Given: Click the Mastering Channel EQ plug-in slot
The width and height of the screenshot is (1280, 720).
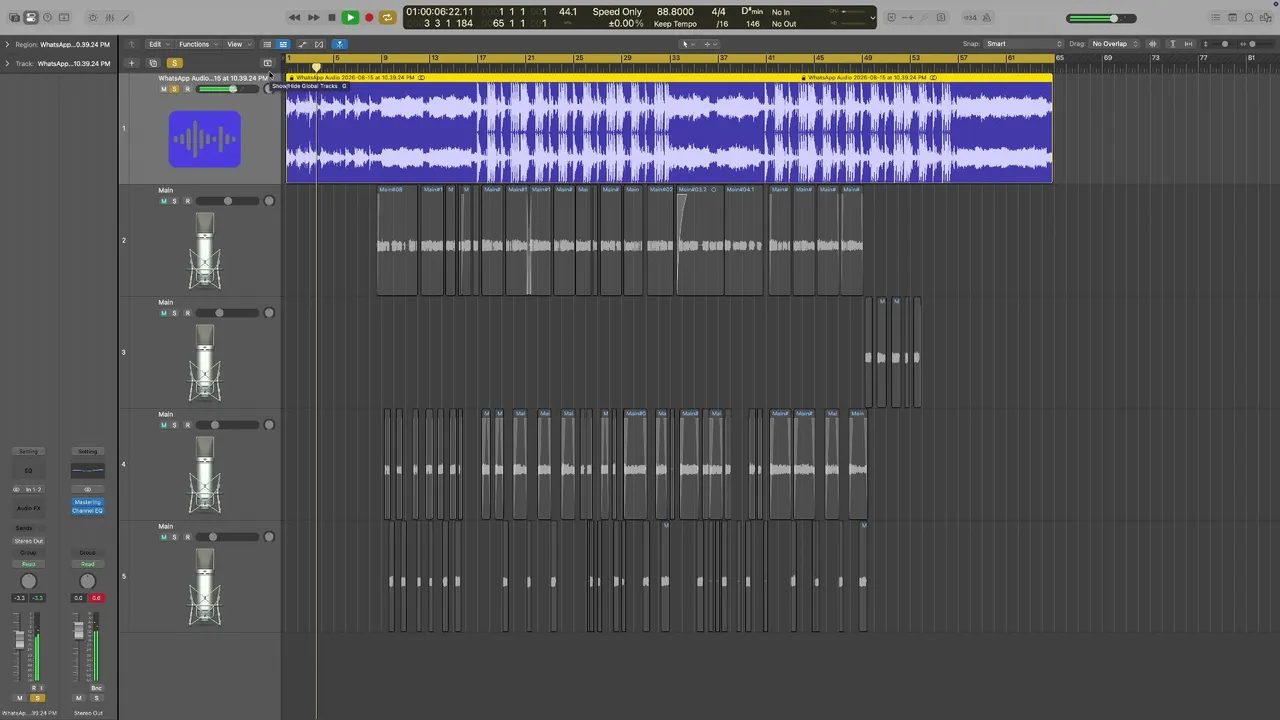Looking at the screenshot, I should tap(87, 506).
